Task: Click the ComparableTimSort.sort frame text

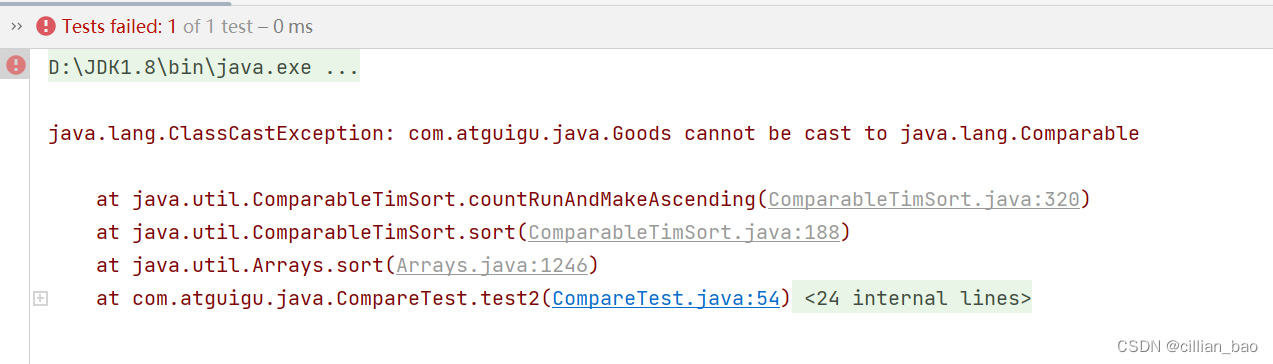Action: [x=324, y=232]
